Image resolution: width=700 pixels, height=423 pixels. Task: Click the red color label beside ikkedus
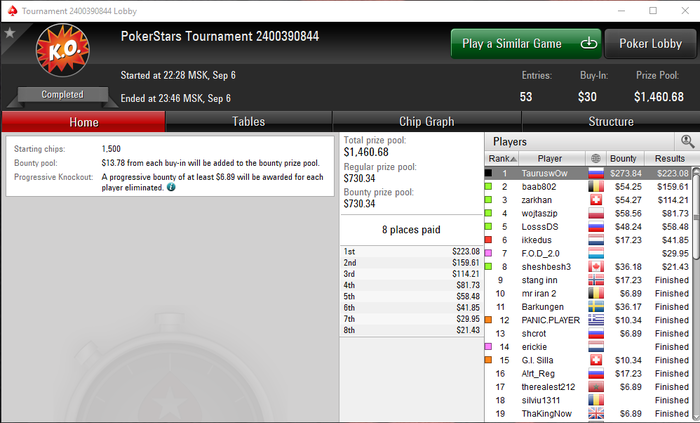tap(488, 240)
